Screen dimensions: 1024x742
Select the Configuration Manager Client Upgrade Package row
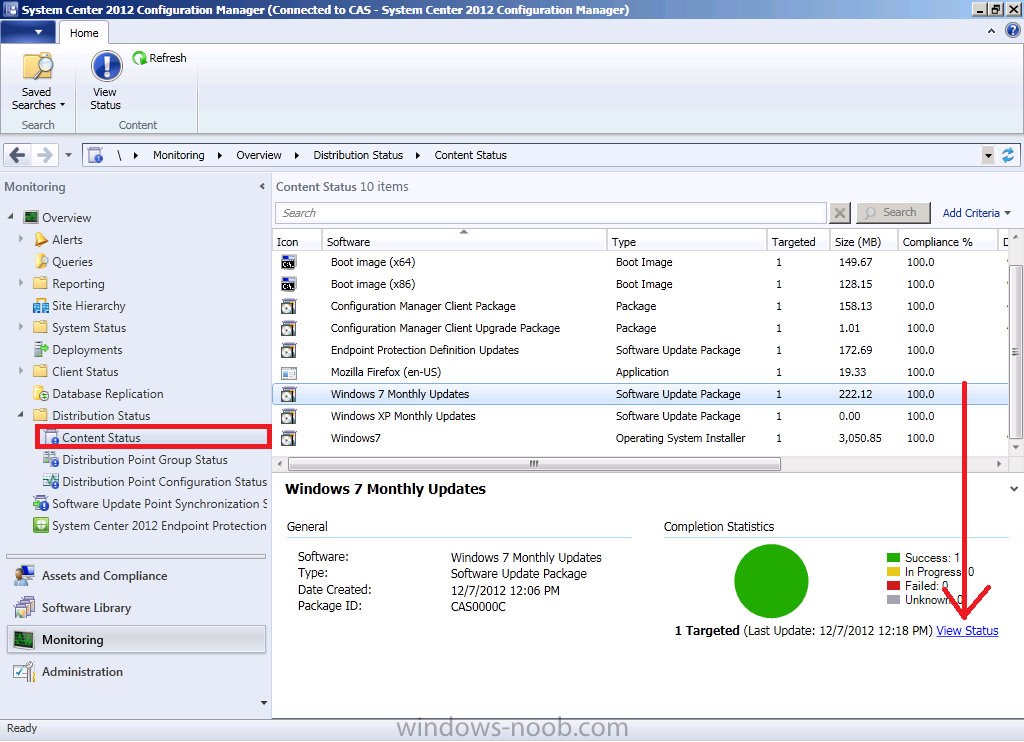tap(640, 328)
